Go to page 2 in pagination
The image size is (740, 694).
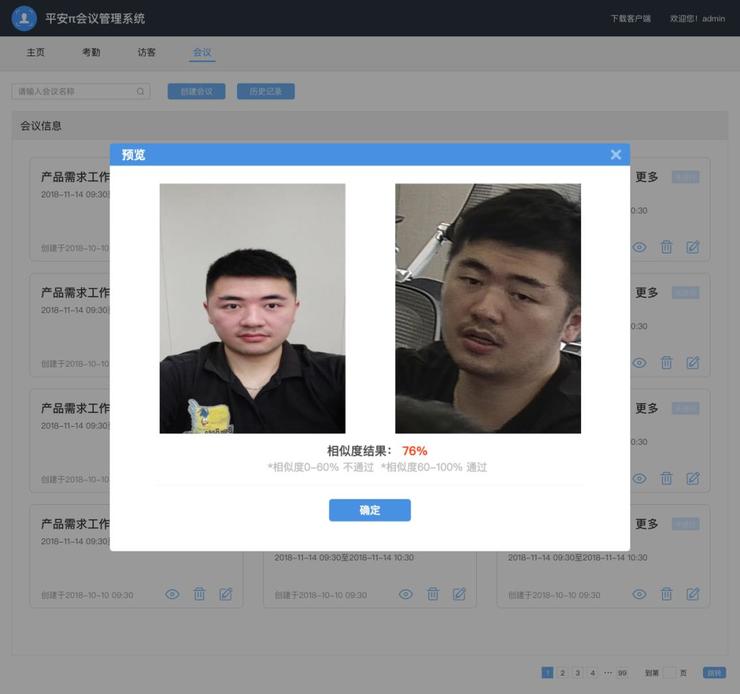[x=562, y=673]
